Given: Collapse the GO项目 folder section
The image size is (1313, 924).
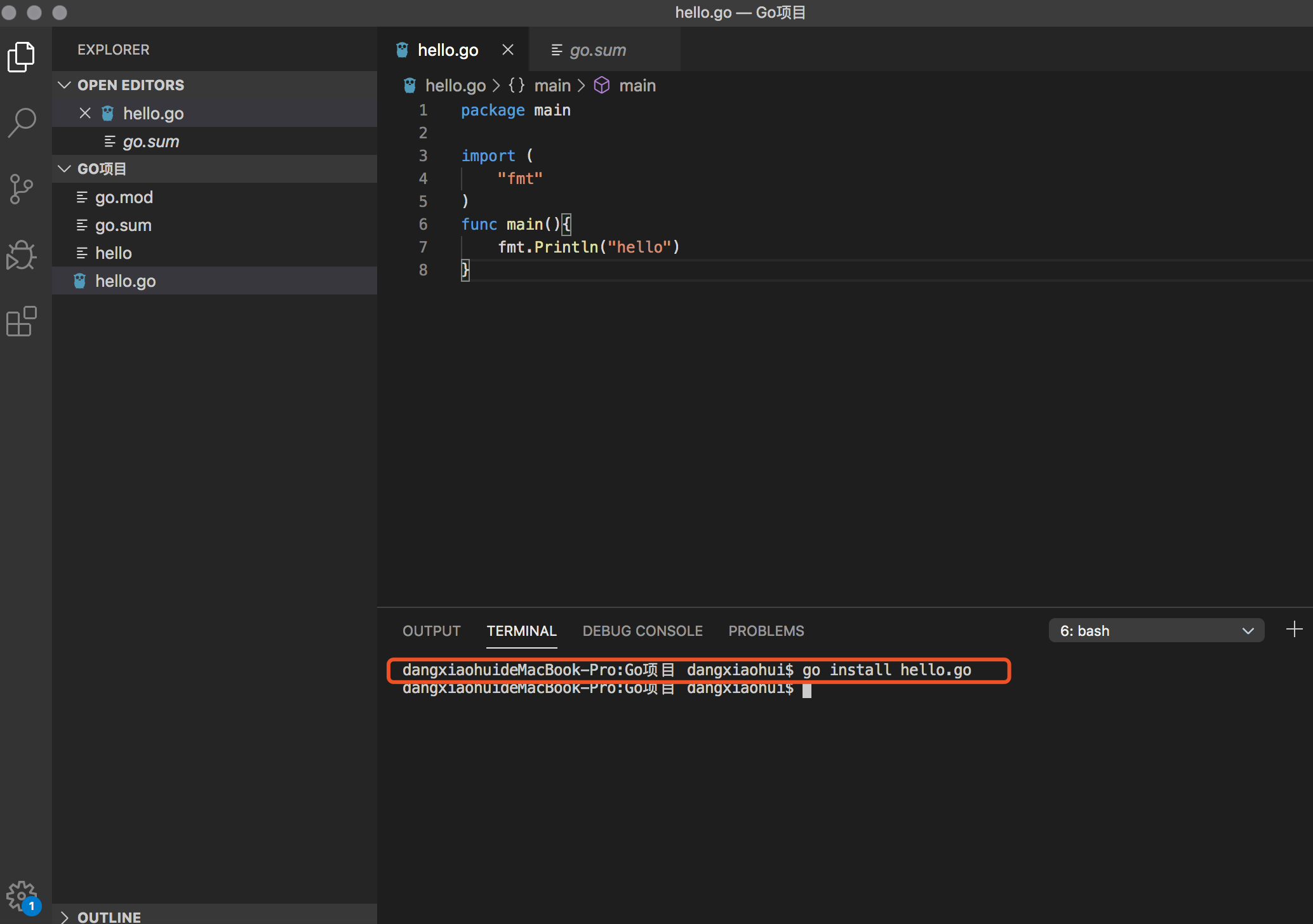Looking at the screenshot, I should 64,169.
